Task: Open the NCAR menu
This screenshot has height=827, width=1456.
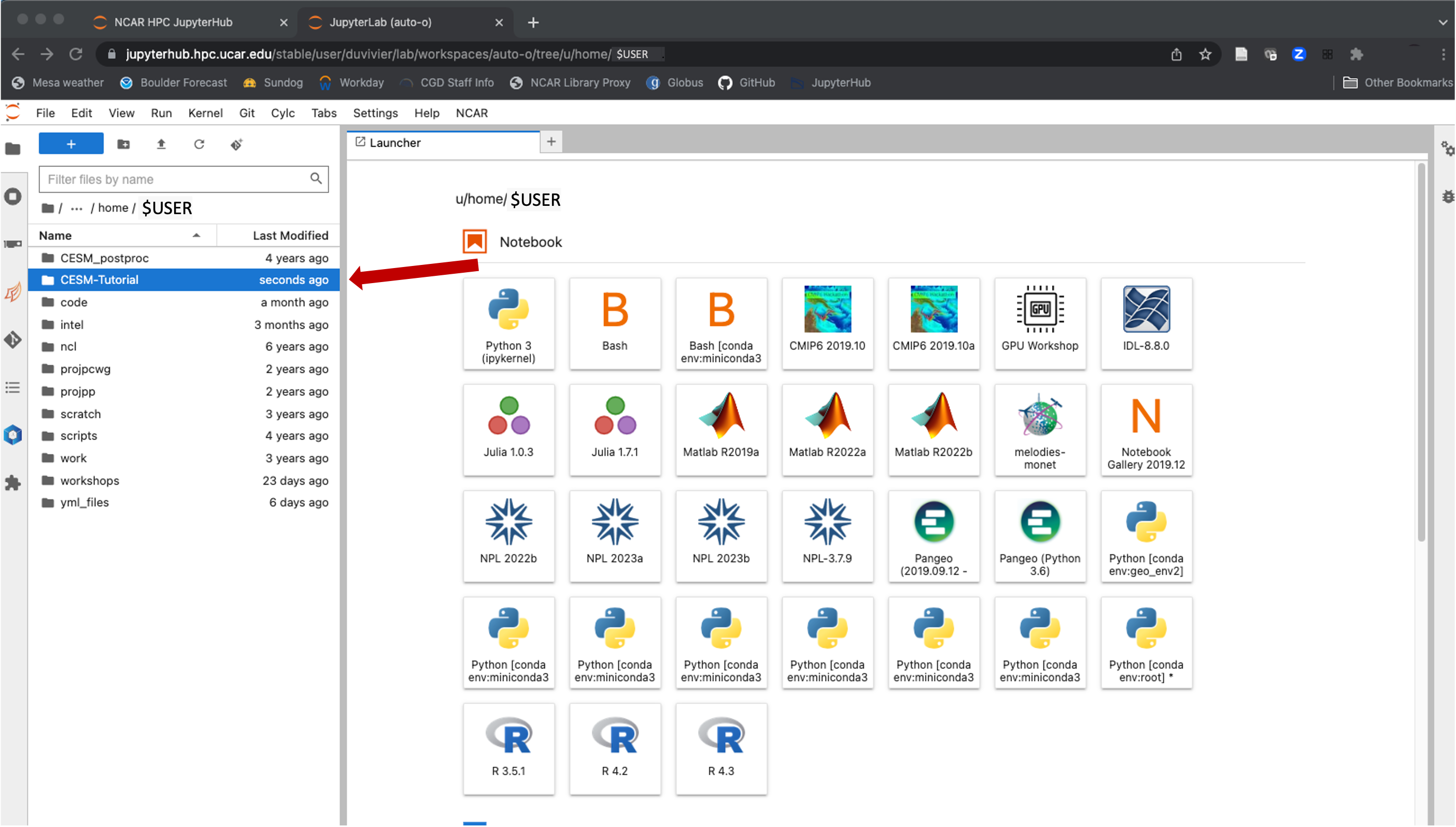Action: coord(472,113)
